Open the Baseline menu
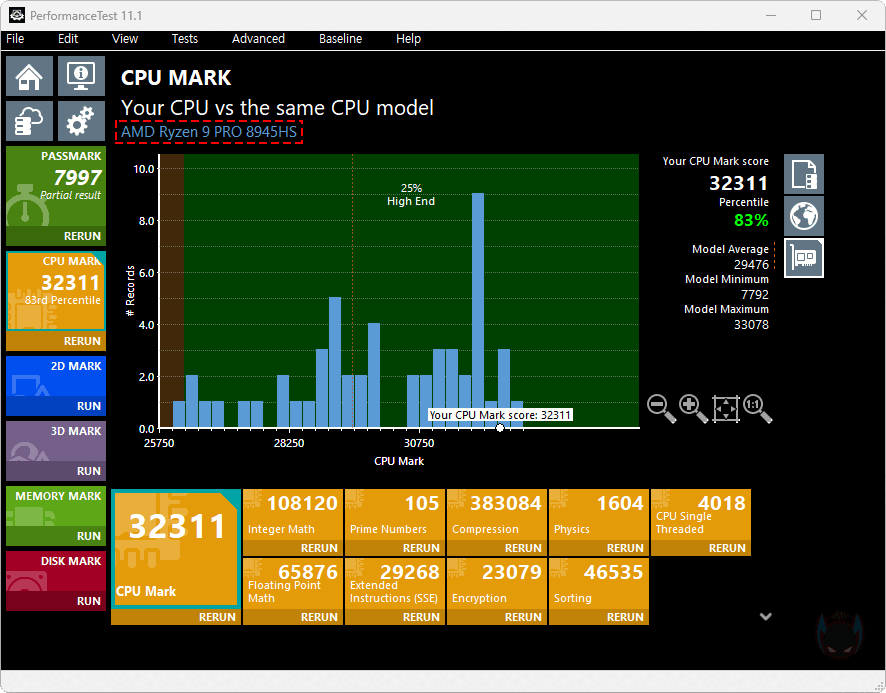 pos(340,38)
